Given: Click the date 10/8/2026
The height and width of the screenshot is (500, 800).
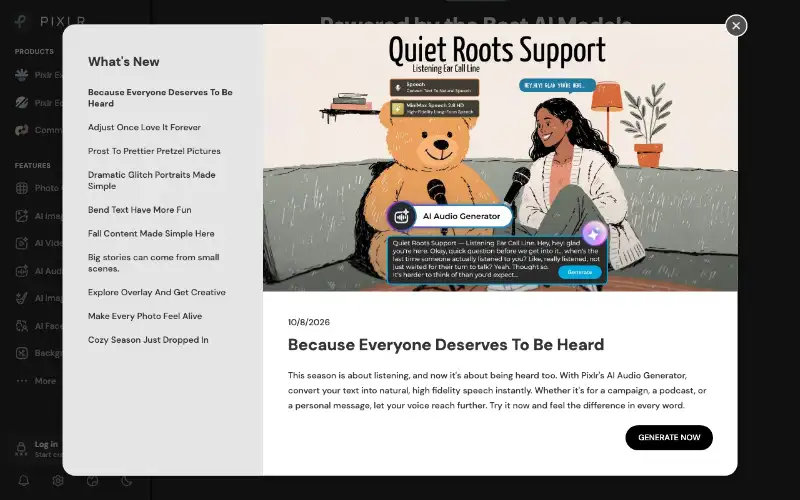Looking at the screenshot, I should [309, 322].
